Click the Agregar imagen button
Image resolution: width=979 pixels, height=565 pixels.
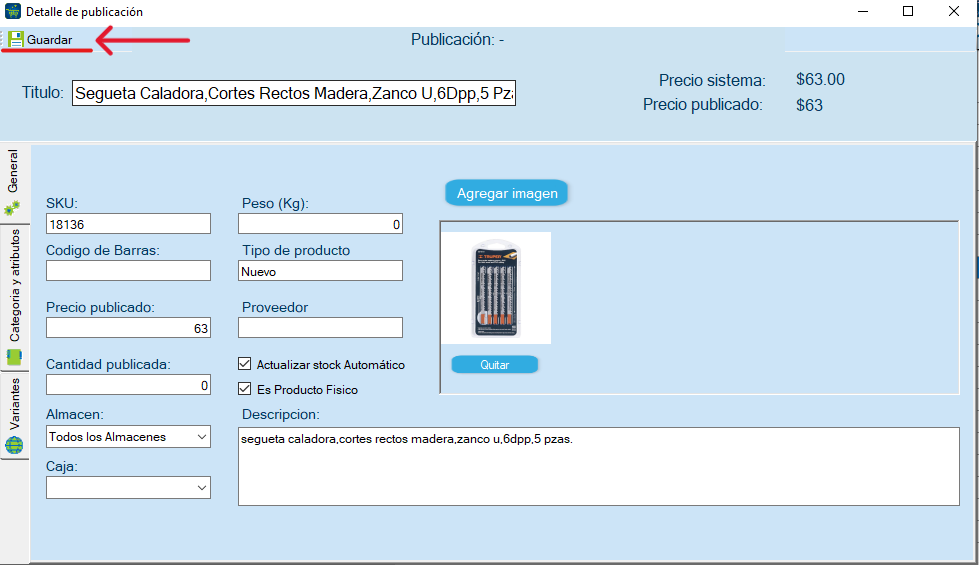tap(506, 193)
